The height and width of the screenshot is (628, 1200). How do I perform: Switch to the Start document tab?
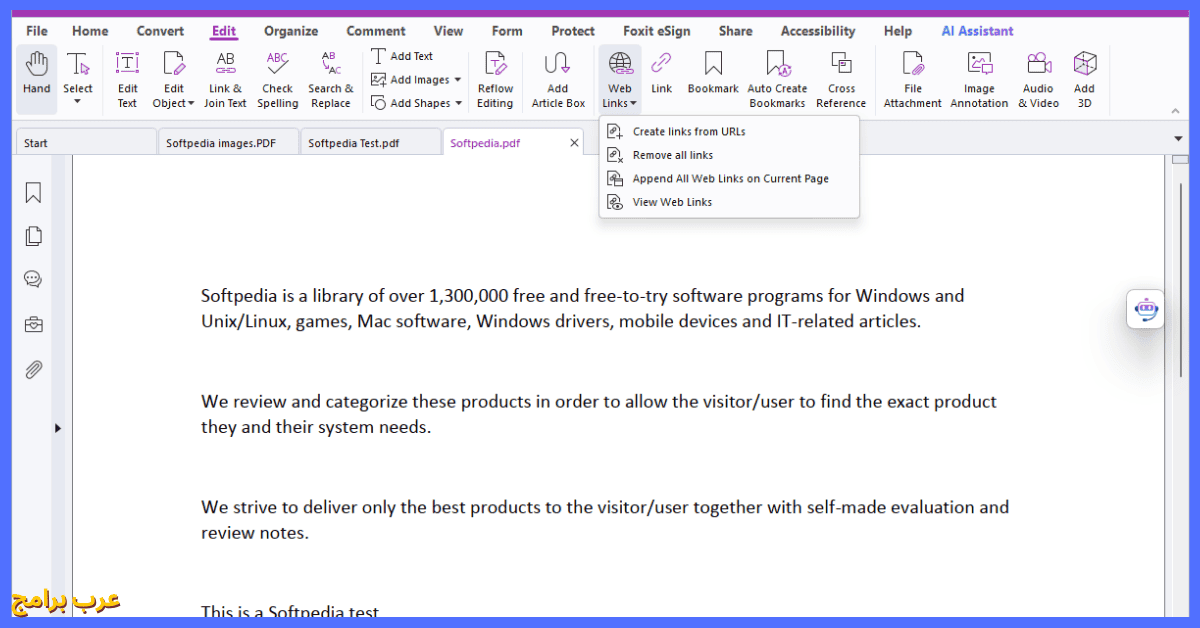click(x=87, y=143)
